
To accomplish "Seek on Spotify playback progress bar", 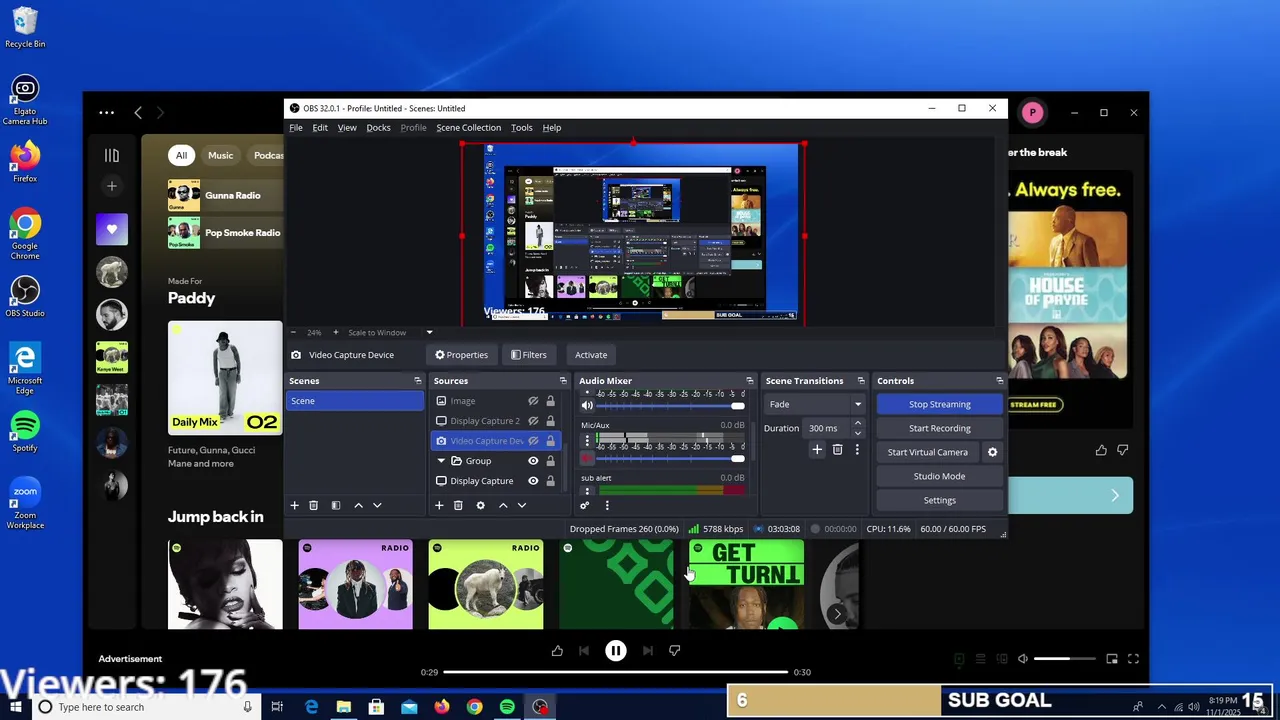I will 615,672.
